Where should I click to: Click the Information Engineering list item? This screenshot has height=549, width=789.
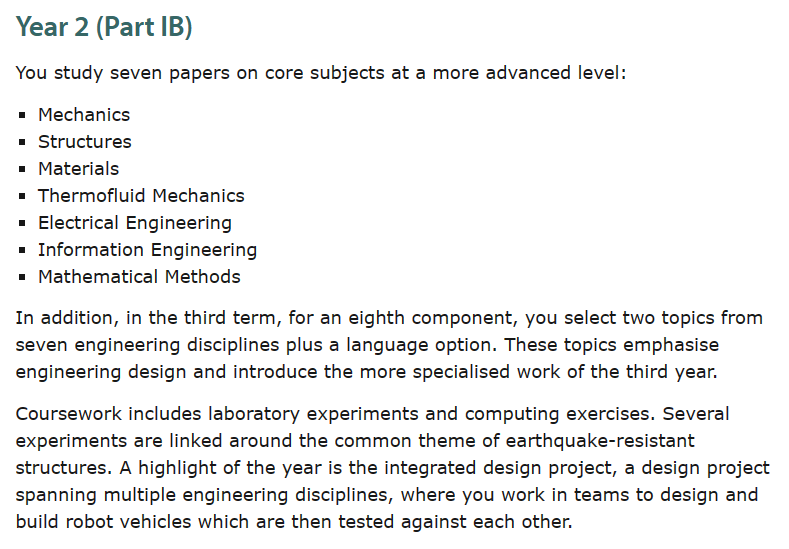(147, 250)
